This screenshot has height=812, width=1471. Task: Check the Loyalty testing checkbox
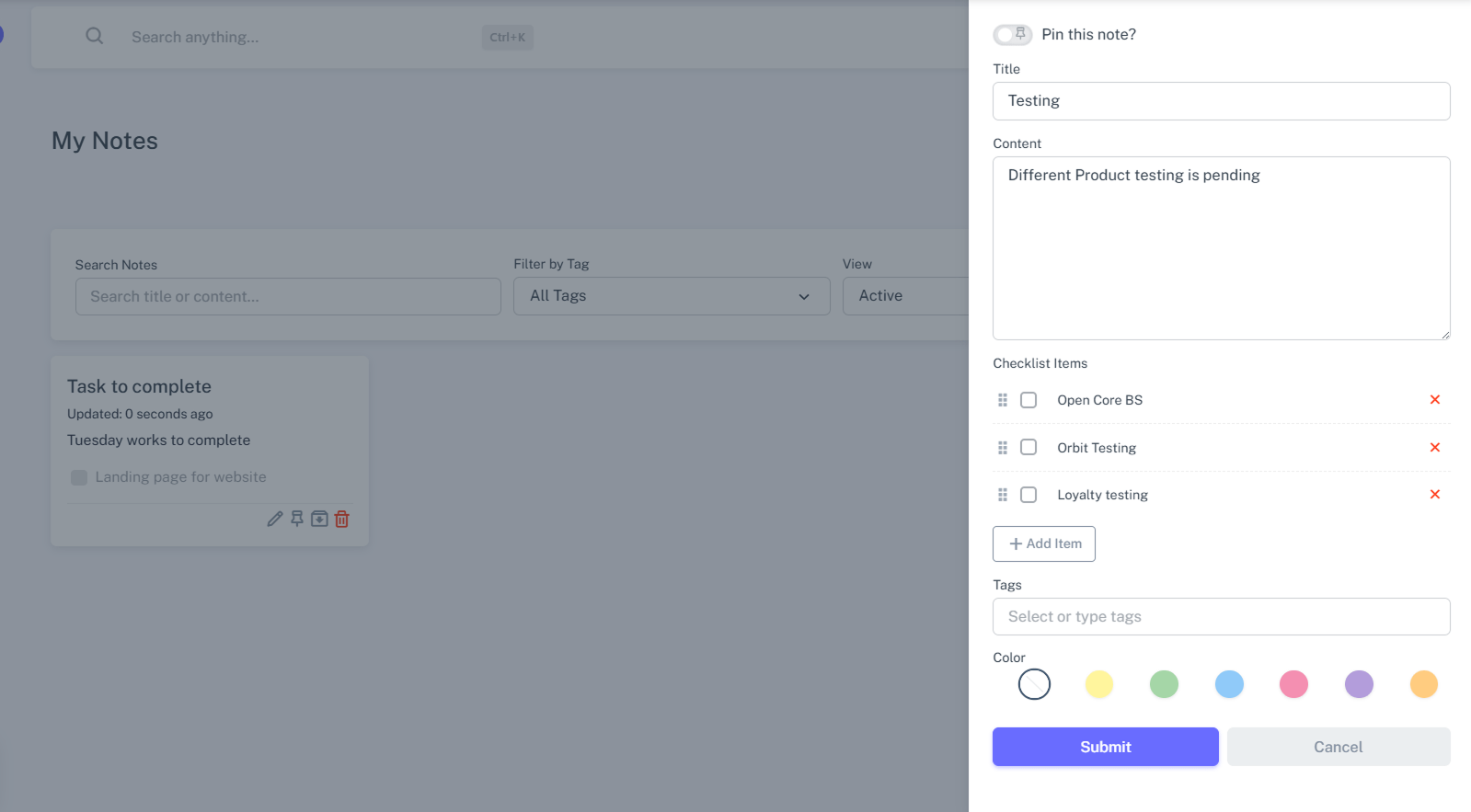(1029, 495)
